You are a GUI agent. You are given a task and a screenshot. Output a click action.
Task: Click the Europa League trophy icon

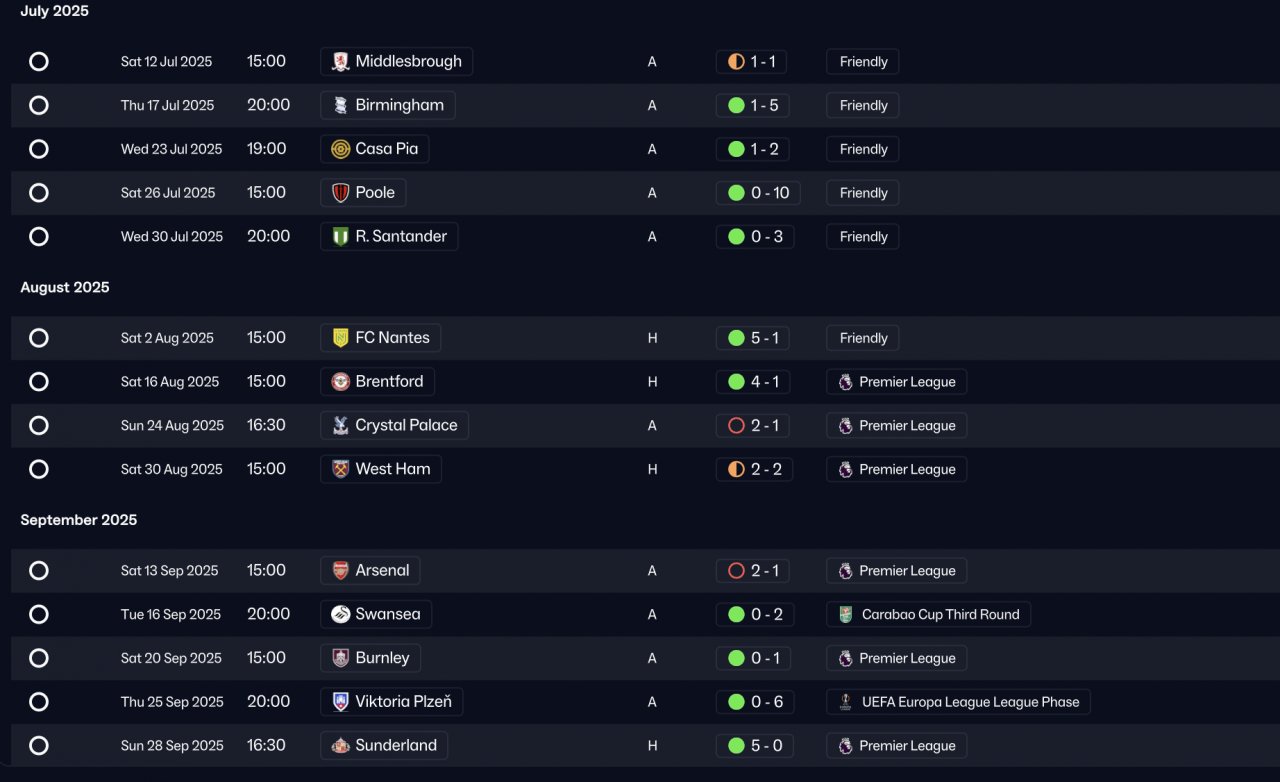(x=845, y=702)
